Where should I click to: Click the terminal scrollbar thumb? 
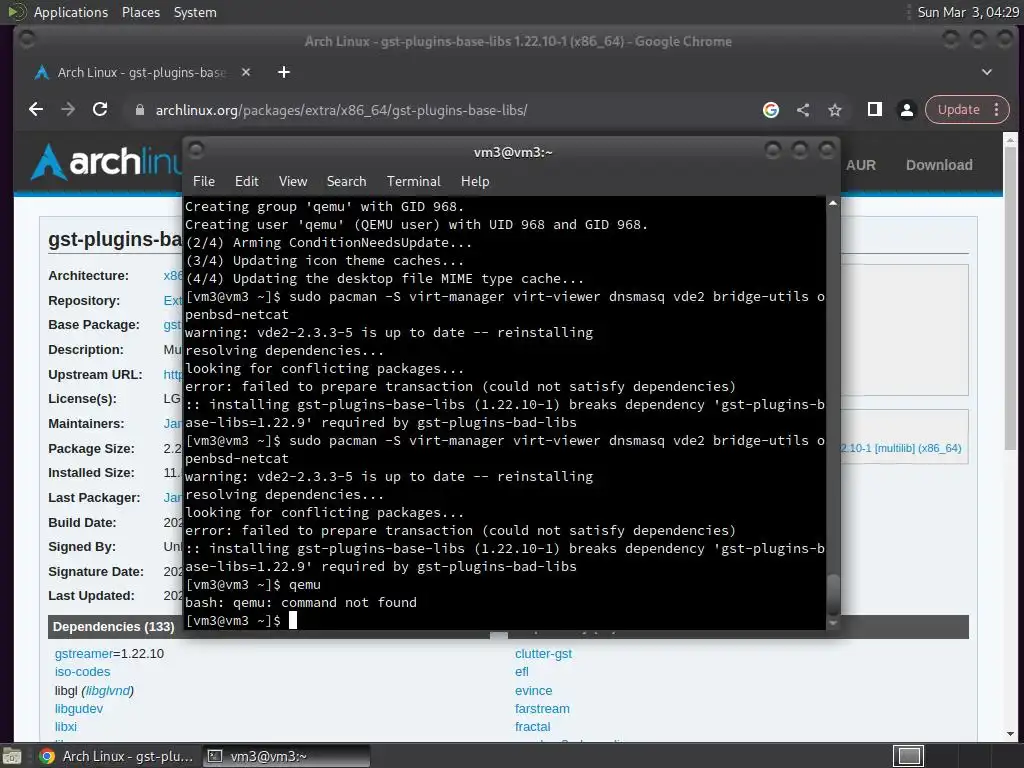pos(833,594)
